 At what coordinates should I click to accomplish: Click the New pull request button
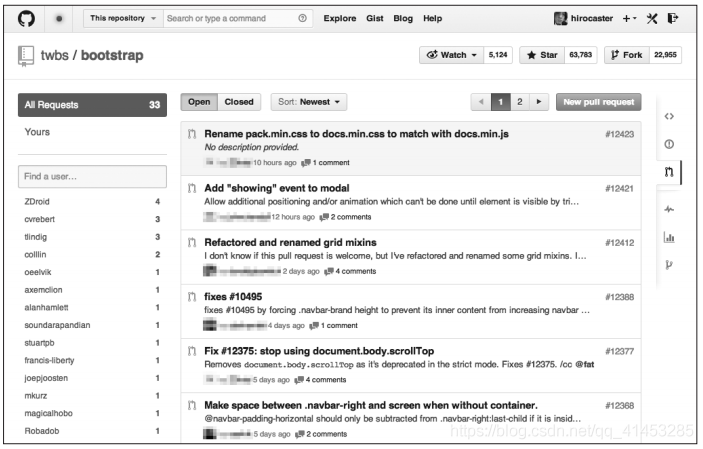pos(599,102)
